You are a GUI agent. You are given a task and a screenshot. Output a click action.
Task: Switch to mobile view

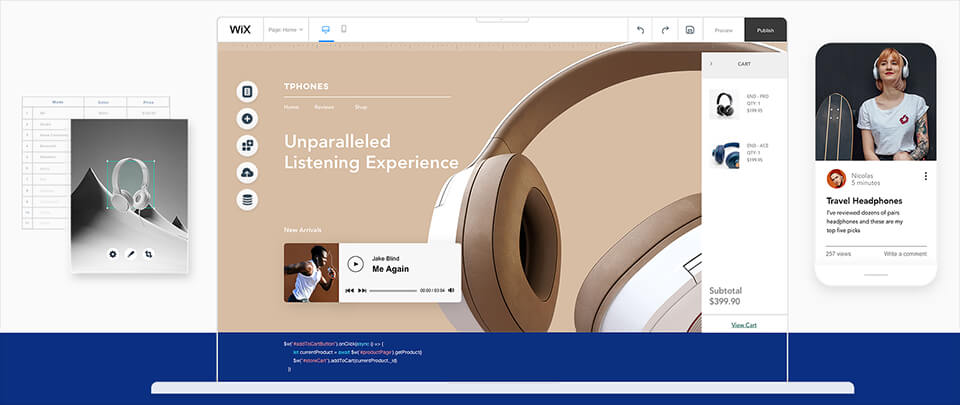(x=344, y=30)
